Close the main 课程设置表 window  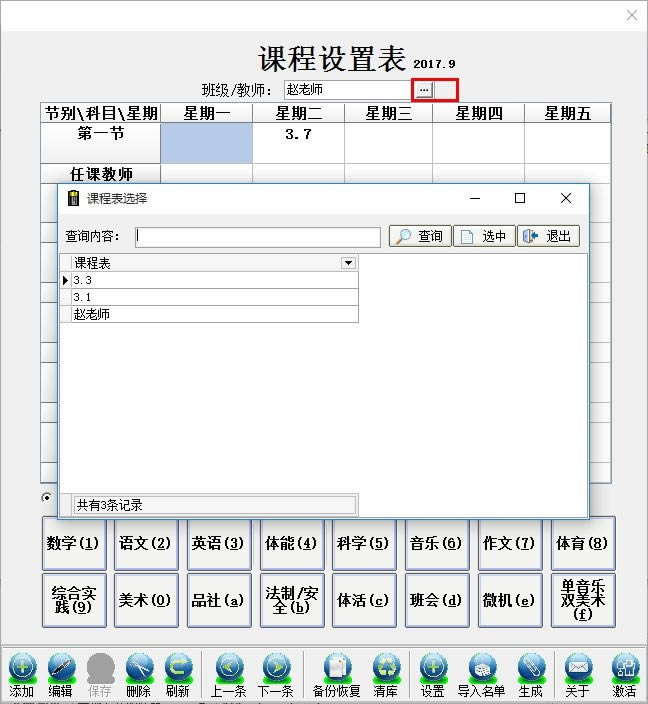point(632,15)
